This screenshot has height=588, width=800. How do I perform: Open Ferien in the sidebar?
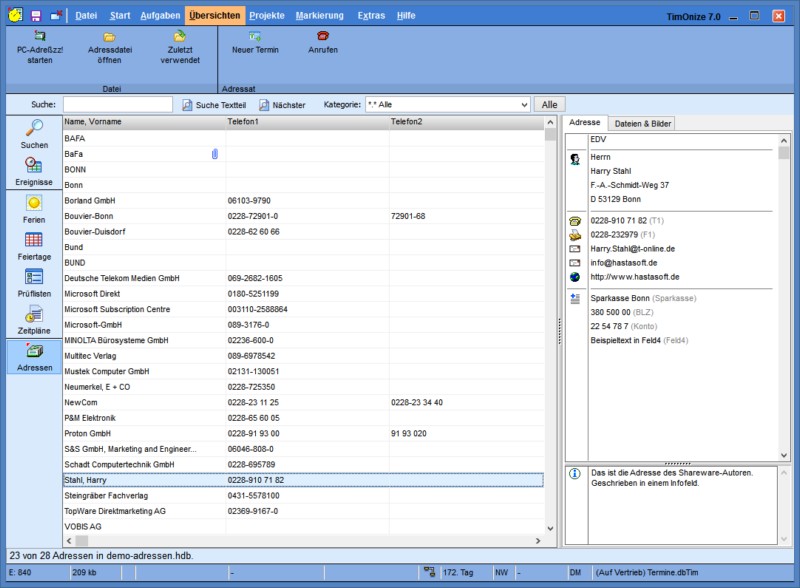tap(34, 209)
